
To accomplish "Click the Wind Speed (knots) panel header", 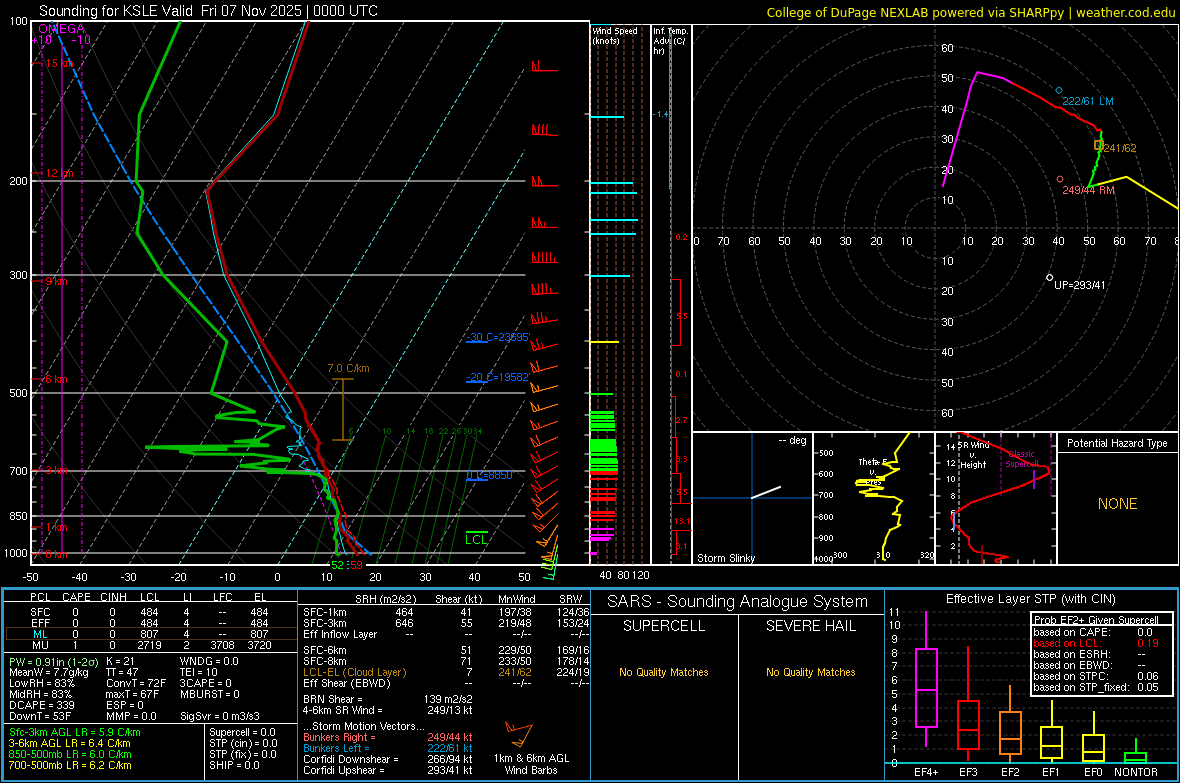I will (x=615, y=35).
